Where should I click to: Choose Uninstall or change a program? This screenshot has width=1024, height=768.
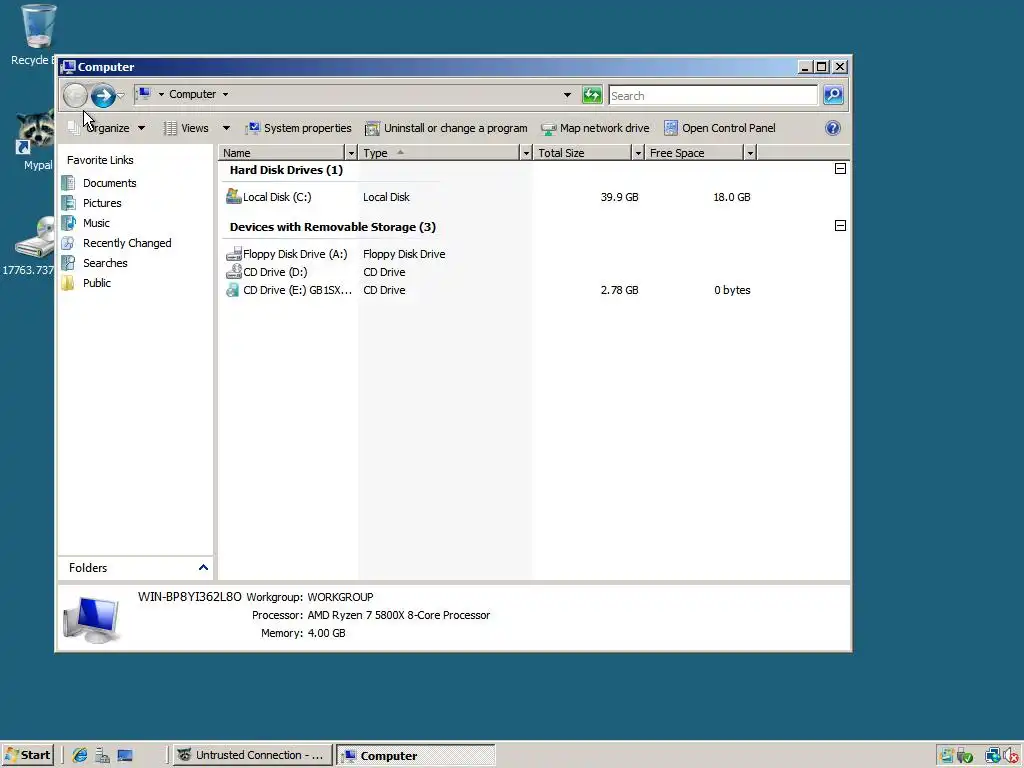tap(447, 128)
